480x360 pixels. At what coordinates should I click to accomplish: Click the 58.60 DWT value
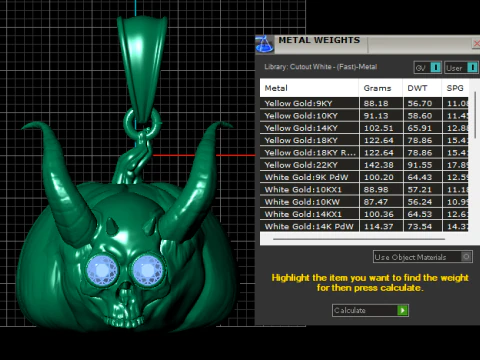point(420,116)
